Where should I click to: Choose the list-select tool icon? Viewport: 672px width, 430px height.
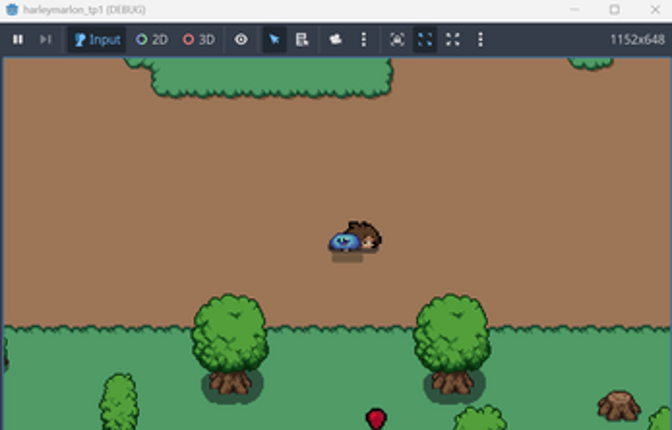[x=302, y=40]
